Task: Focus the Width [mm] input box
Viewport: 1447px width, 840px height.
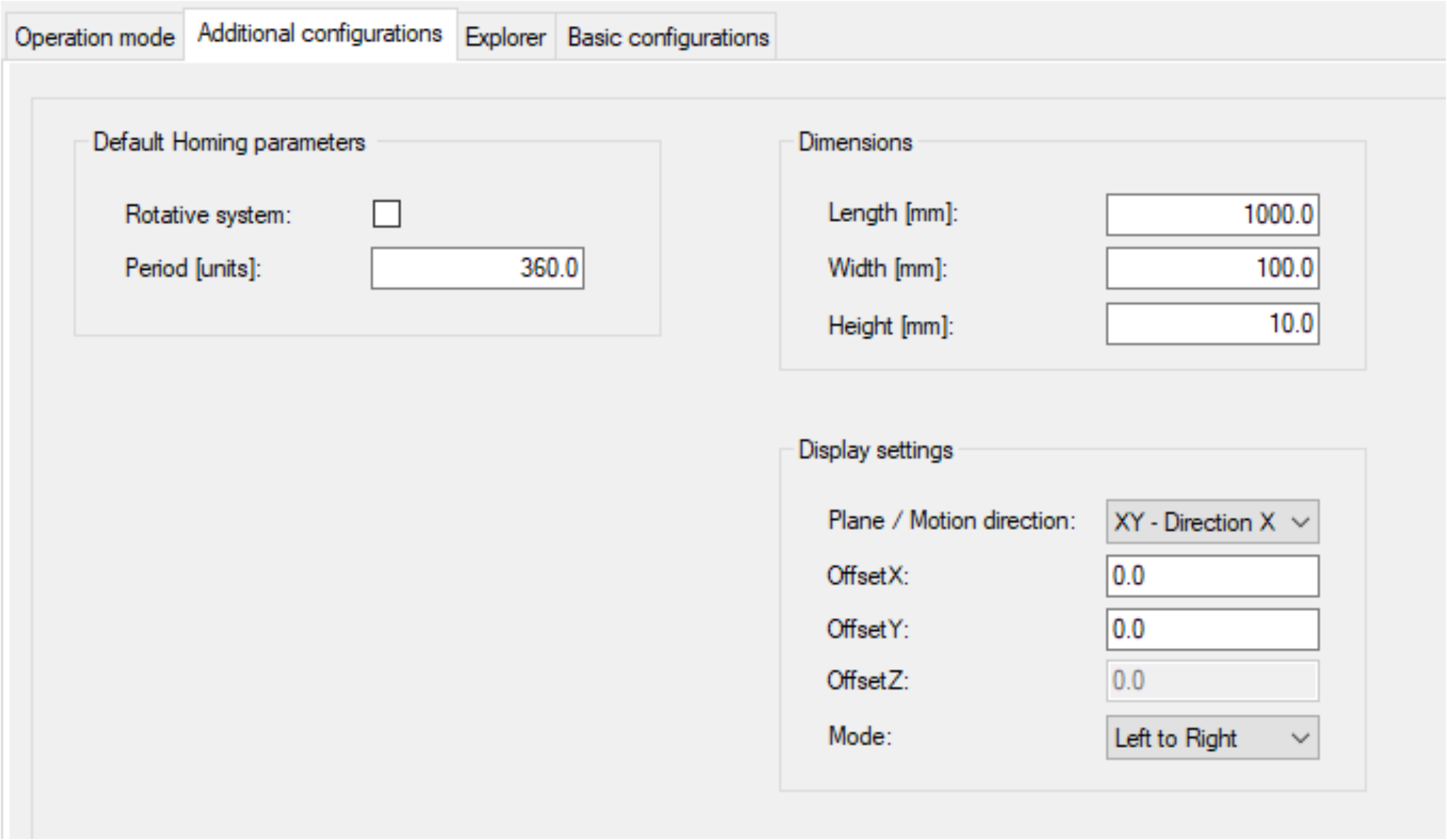Action: click(x=1212, y=268)
